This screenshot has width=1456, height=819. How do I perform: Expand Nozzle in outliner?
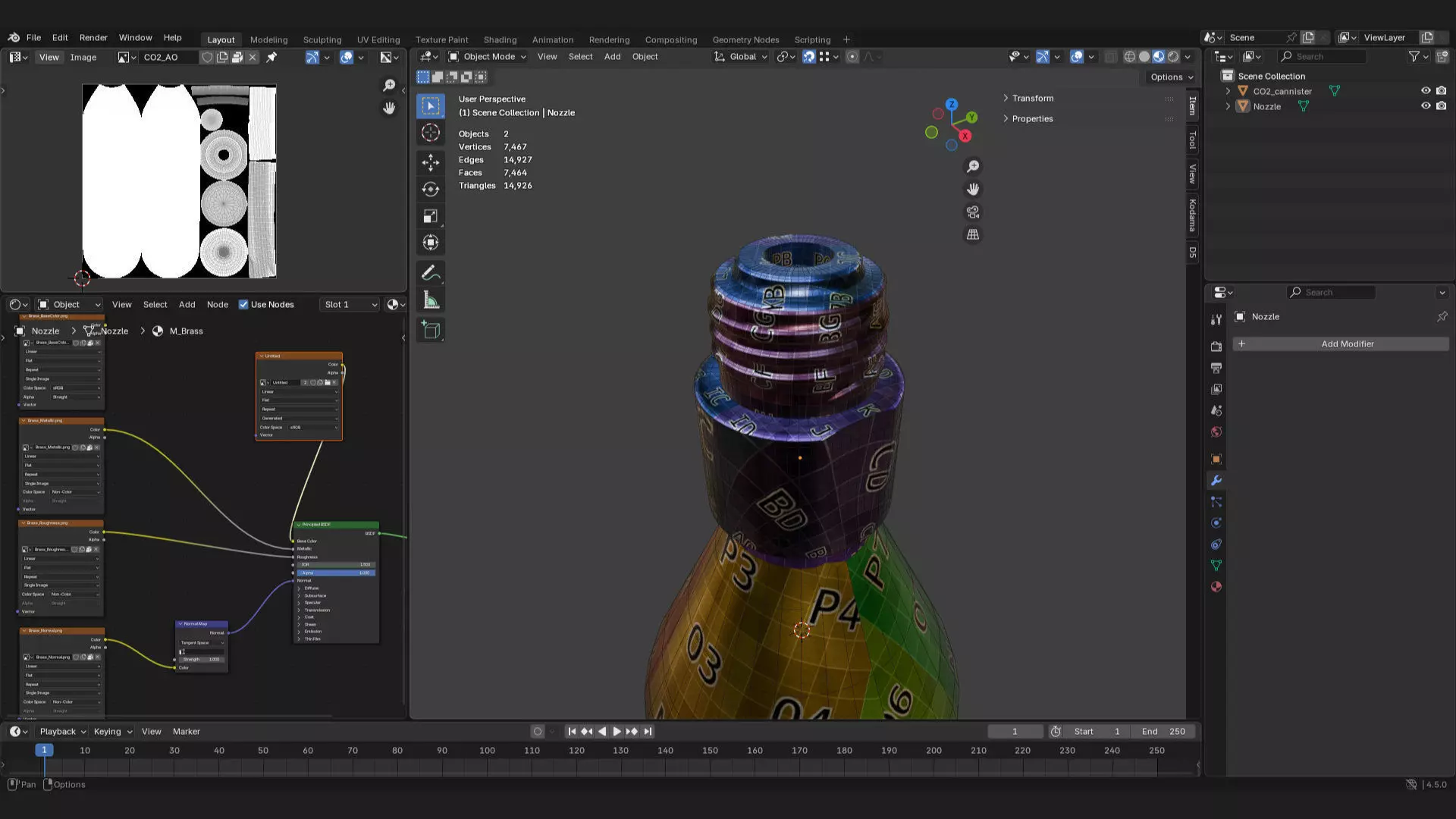click(x=1228, y=106)
